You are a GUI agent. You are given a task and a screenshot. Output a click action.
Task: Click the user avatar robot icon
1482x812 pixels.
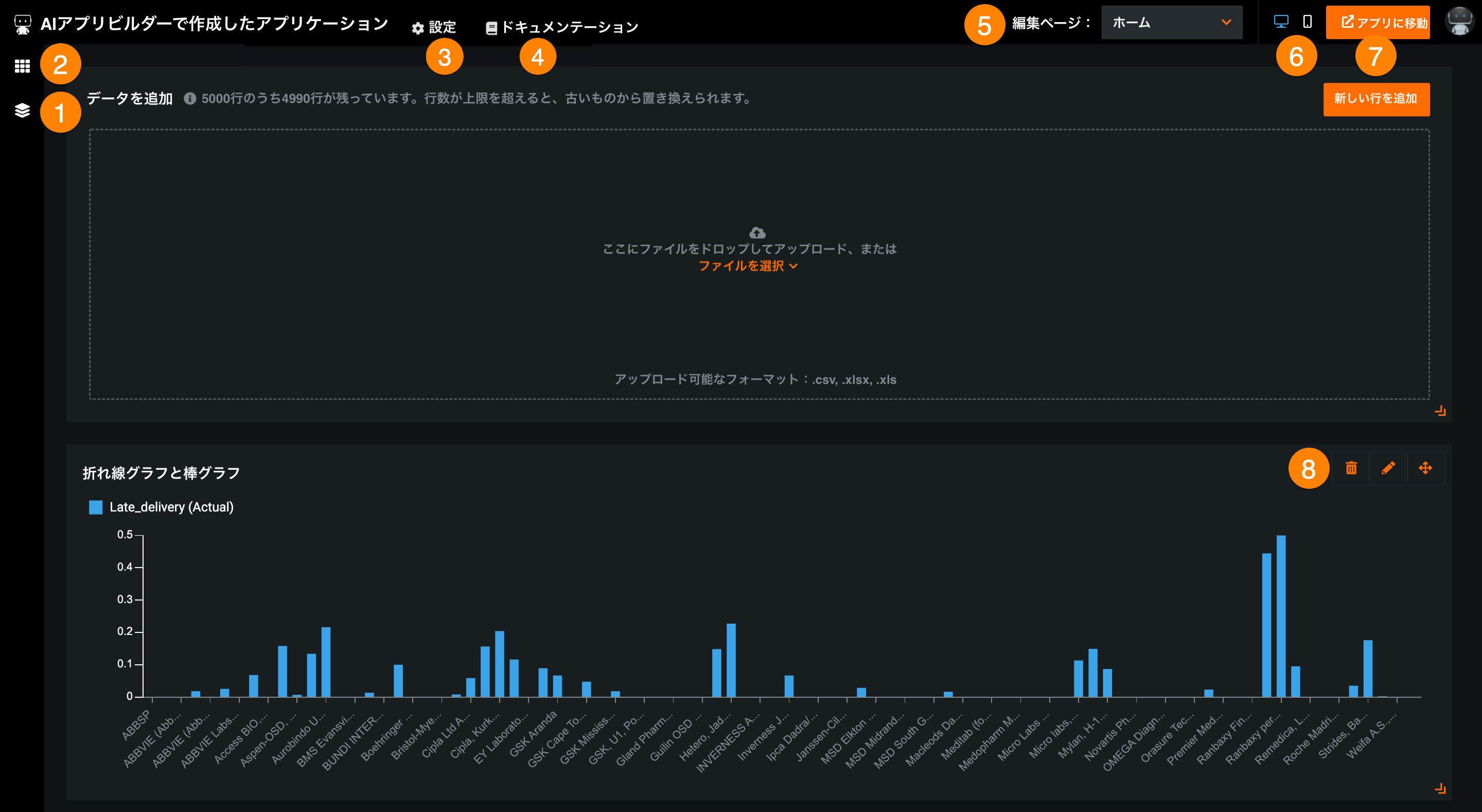coord(1459,22)
